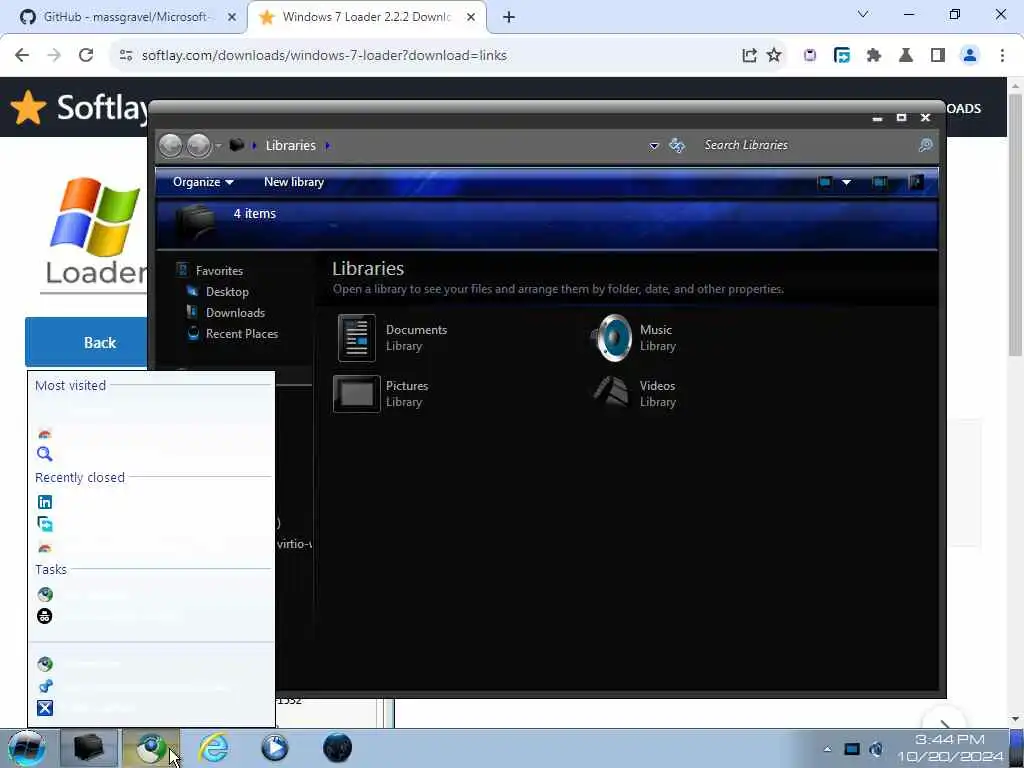This screenshot has width=1024, height=768.
Task: Expand the address bar history dropdown
Action: pos(654,146)
